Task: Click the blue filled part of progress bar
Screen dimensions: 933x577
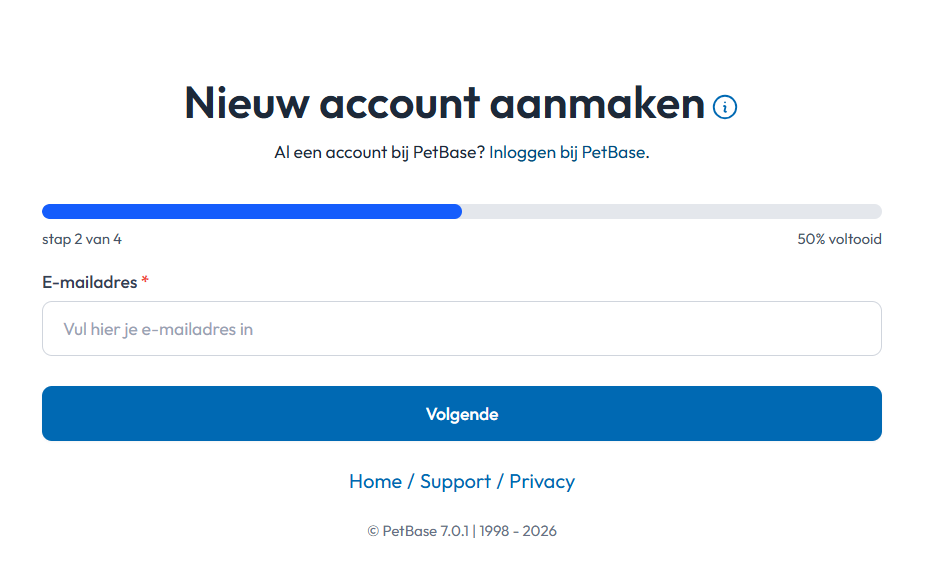Action: pyautogui.click(x=251, y=211)
